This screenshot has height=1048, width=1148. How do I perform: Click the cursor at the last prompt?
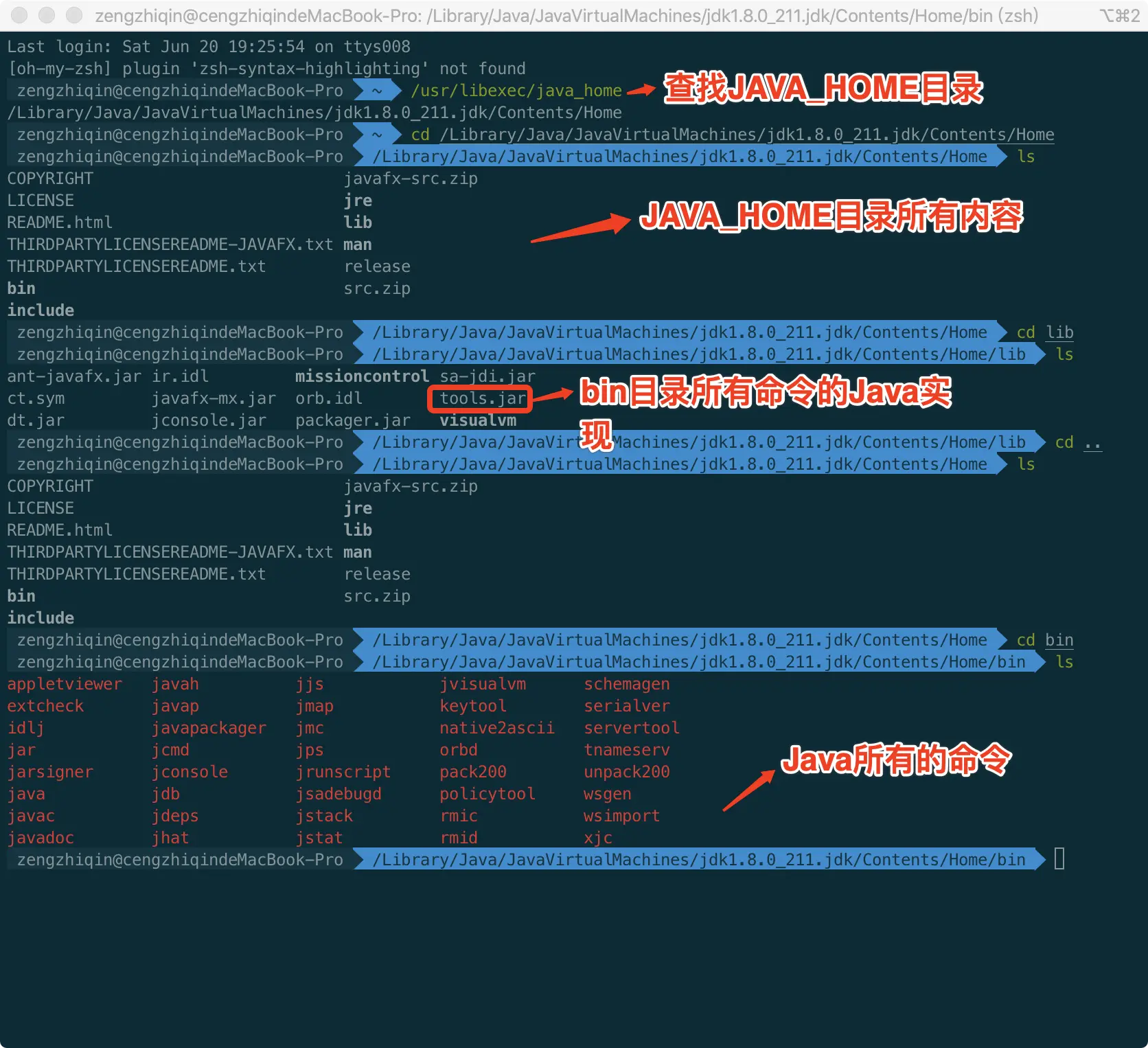pyautogui.click(x=1059, y=859)
